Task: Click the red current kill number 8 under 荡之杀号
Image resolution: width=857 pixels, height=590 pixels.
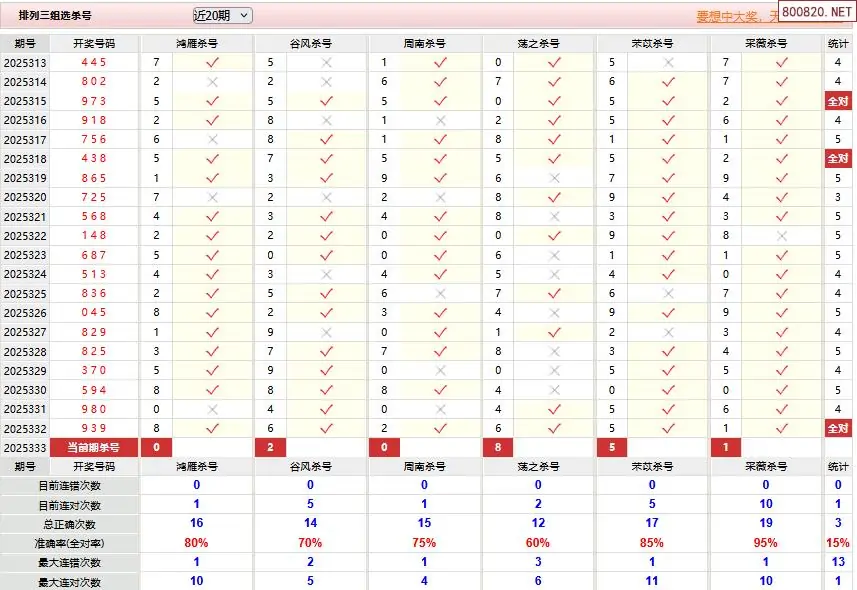Action: (x=498, y=447)
